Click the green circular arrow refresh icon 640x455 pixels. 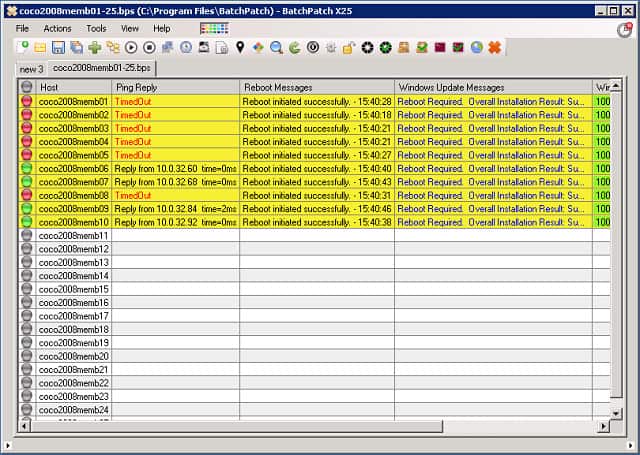pyautogui.click(x=294, y=48)
